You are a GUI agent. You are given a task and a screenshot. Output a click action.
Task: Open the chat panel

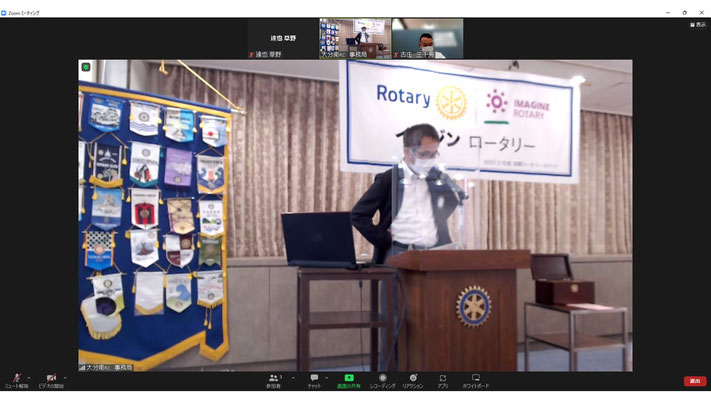(314, 380)
